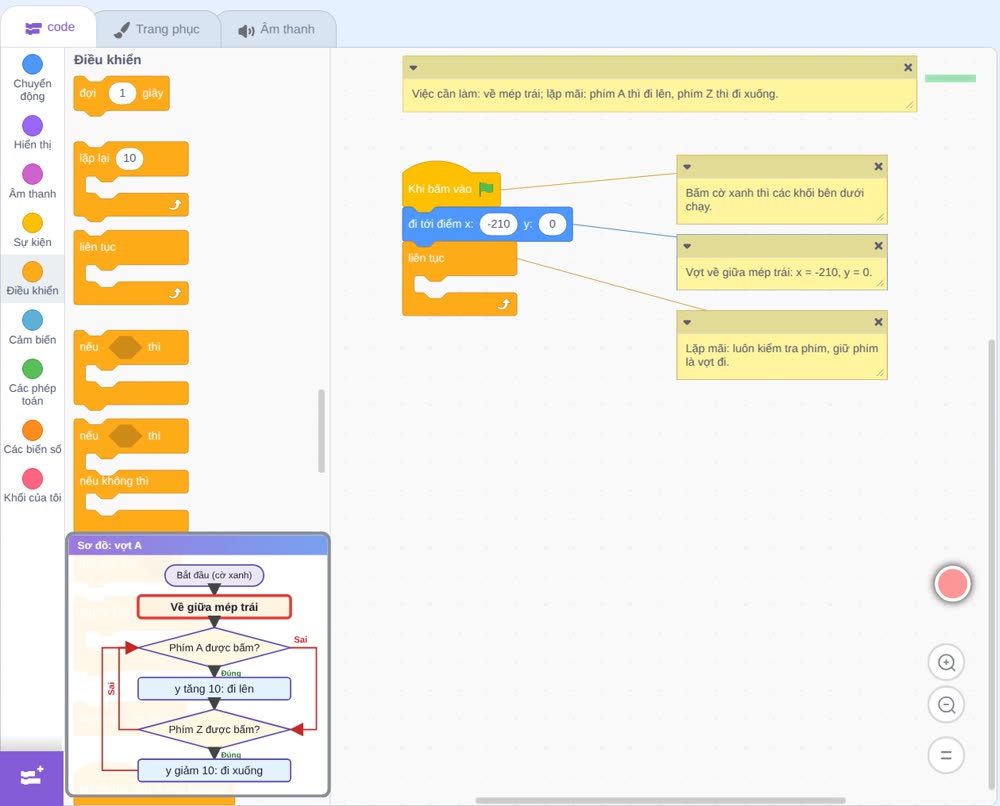Select the Chuyển động category circle

coord(33,64)
